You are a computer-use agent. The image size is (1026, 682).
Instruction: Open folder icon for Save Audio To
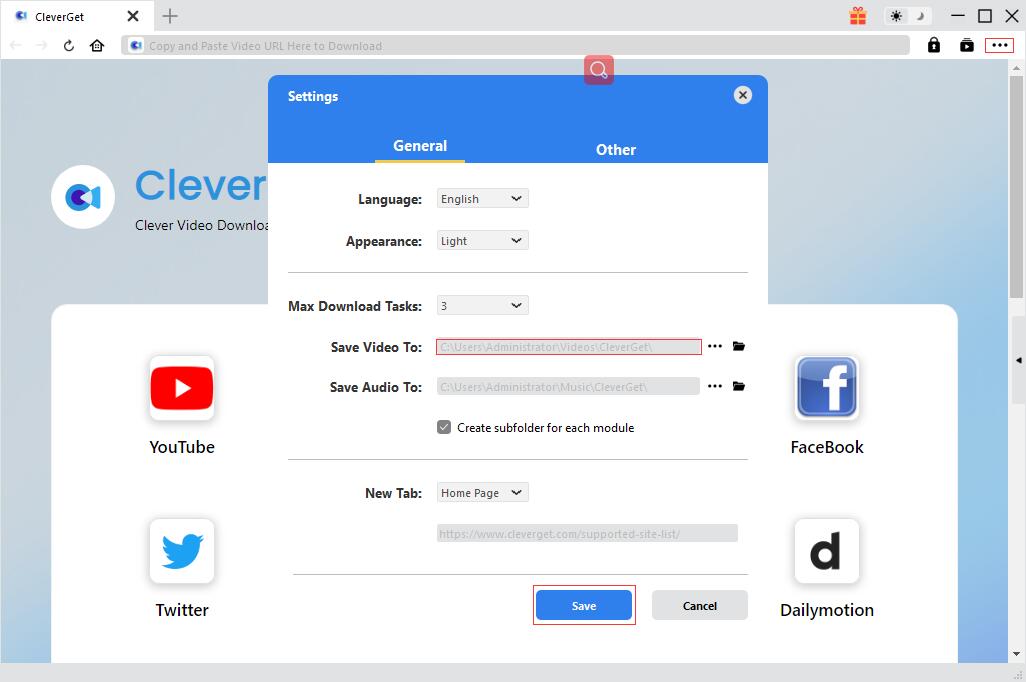739,386
